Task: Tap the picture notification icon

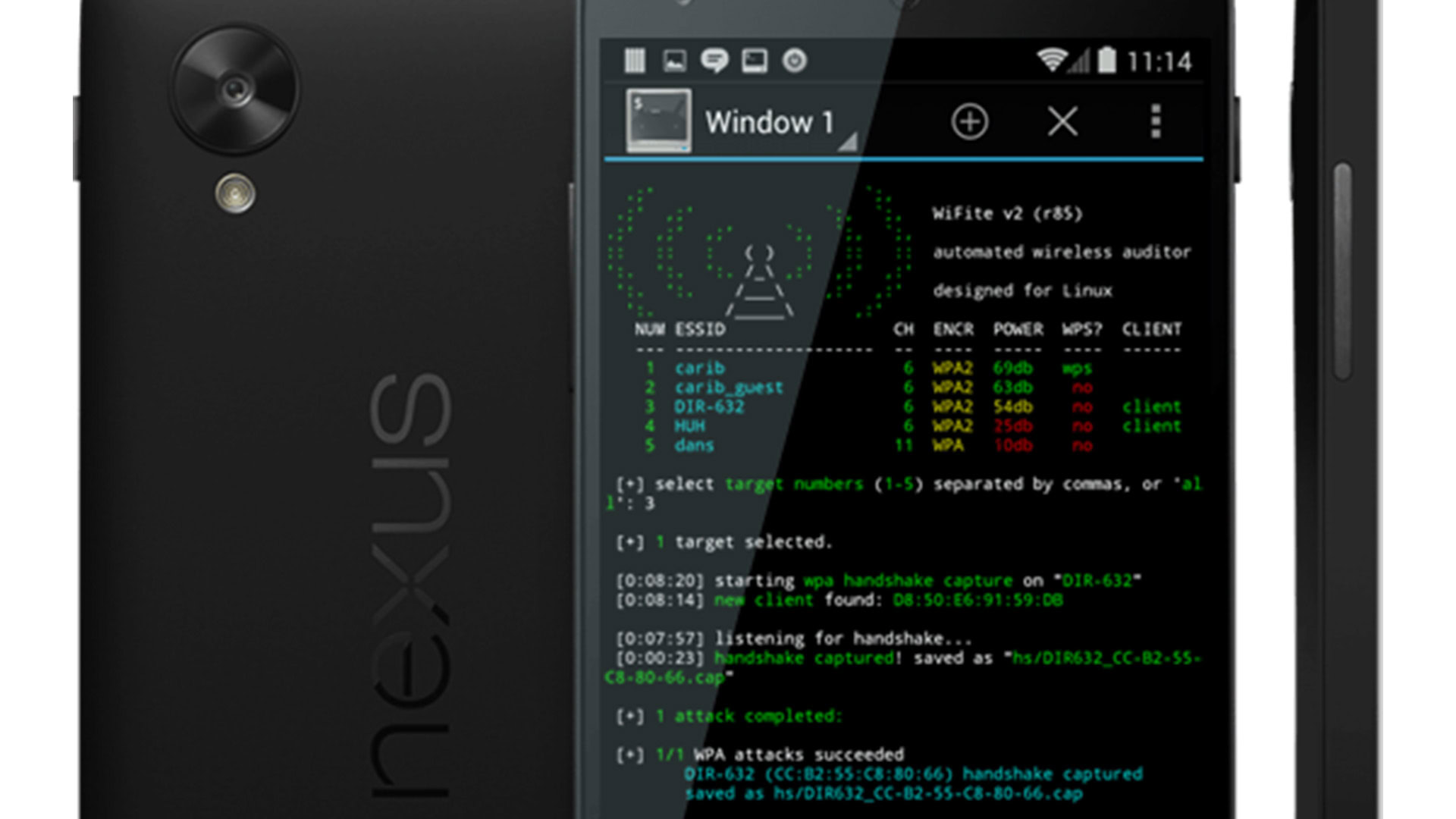Action: [x=674, y=61]
